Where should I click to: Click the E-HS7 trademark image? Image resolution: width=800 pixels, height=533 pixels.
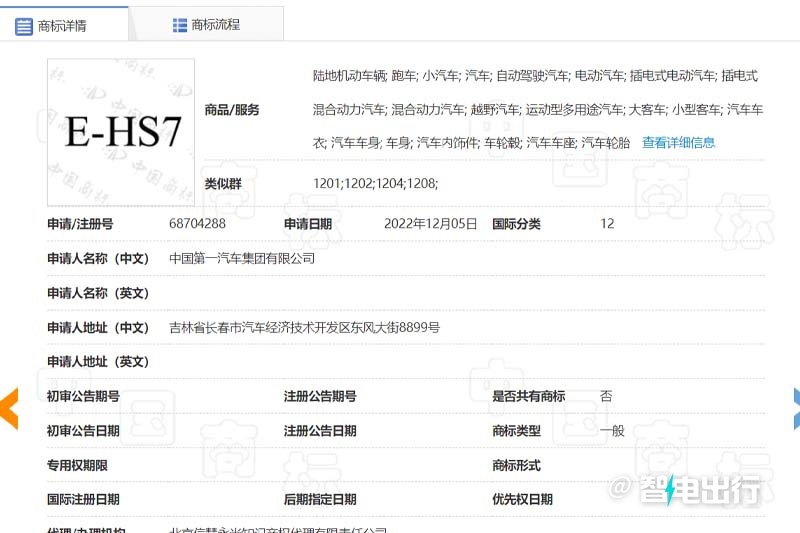point(121,132)
